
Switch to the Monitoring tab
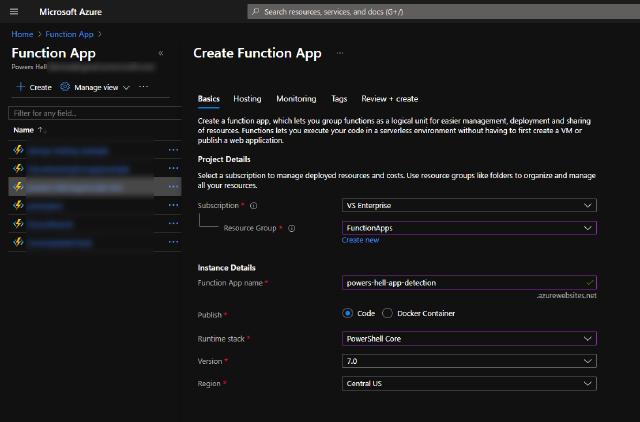pos(296,99)
